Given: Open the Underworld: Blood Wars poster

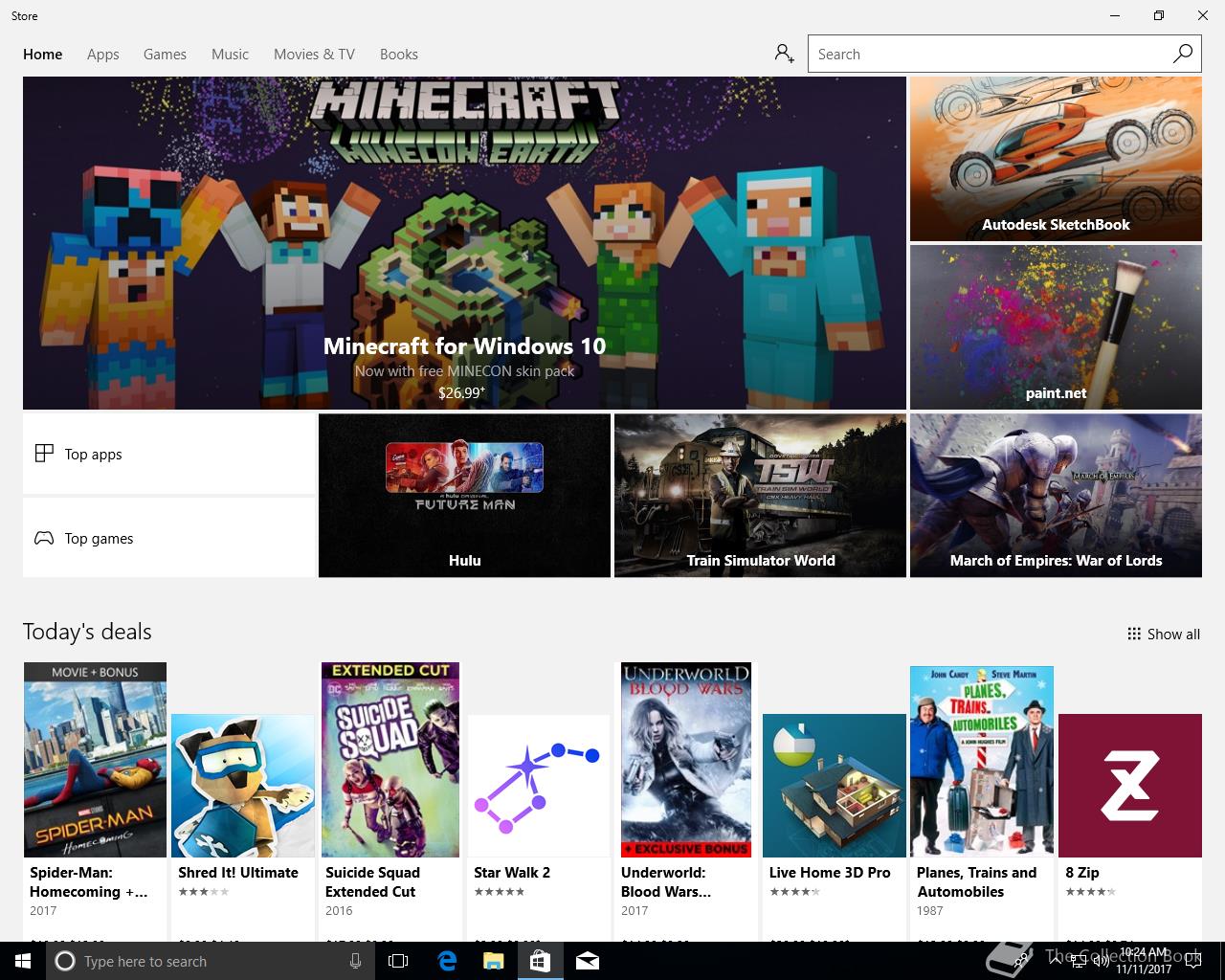Looking at the screenshot, I should (686, 760).
